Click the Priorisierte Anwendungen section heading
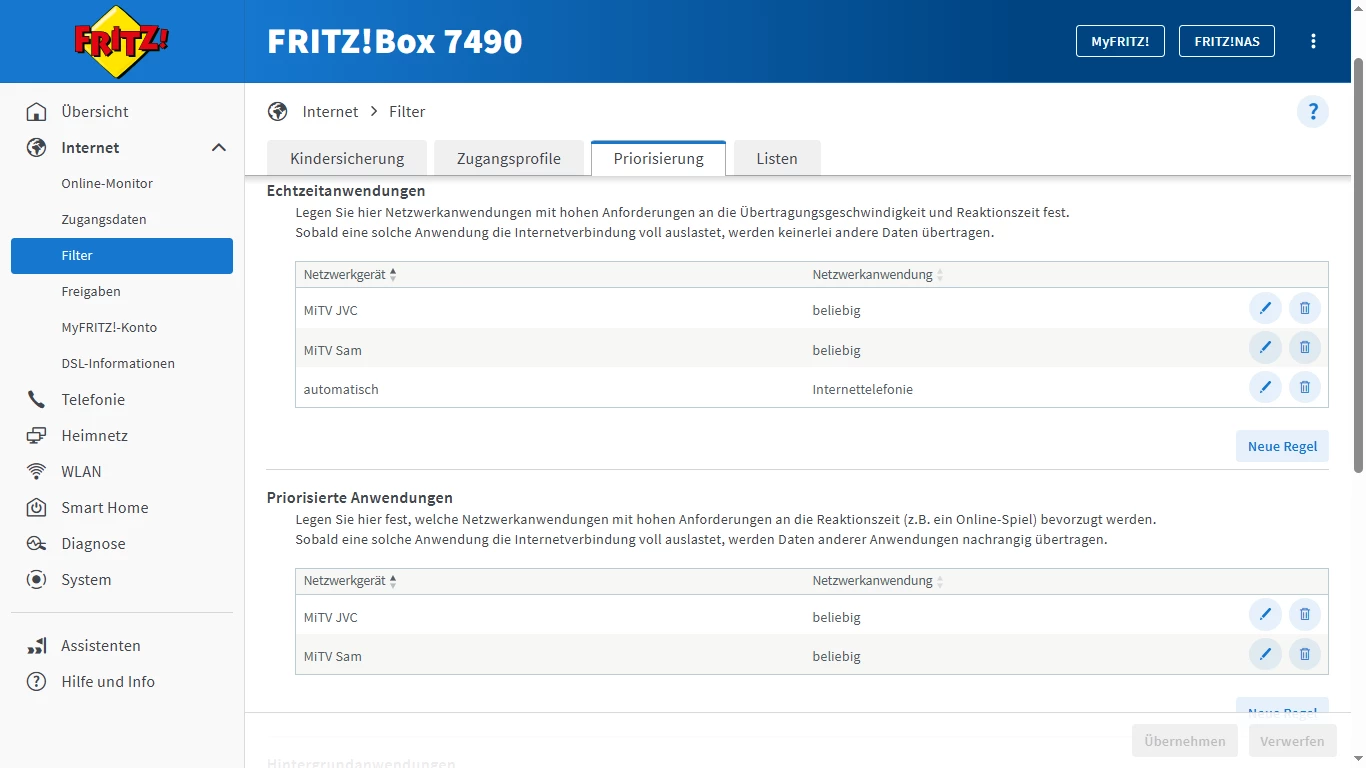Image resolution: width=1366 pixels, height=768 pixels. [x=359, y=497]
